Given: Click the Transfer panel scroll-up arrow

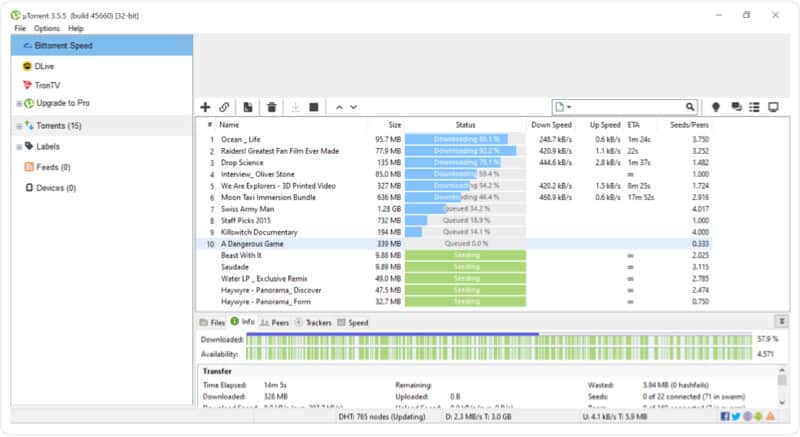Looking at the screenshot, I should [x=782, y=370].
